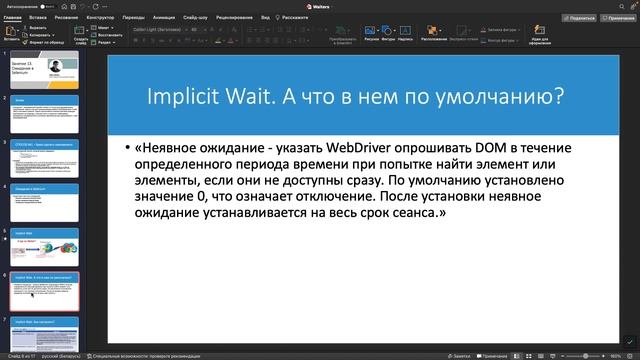Select slide 3 thumbnail

click(x=44, y=158)
